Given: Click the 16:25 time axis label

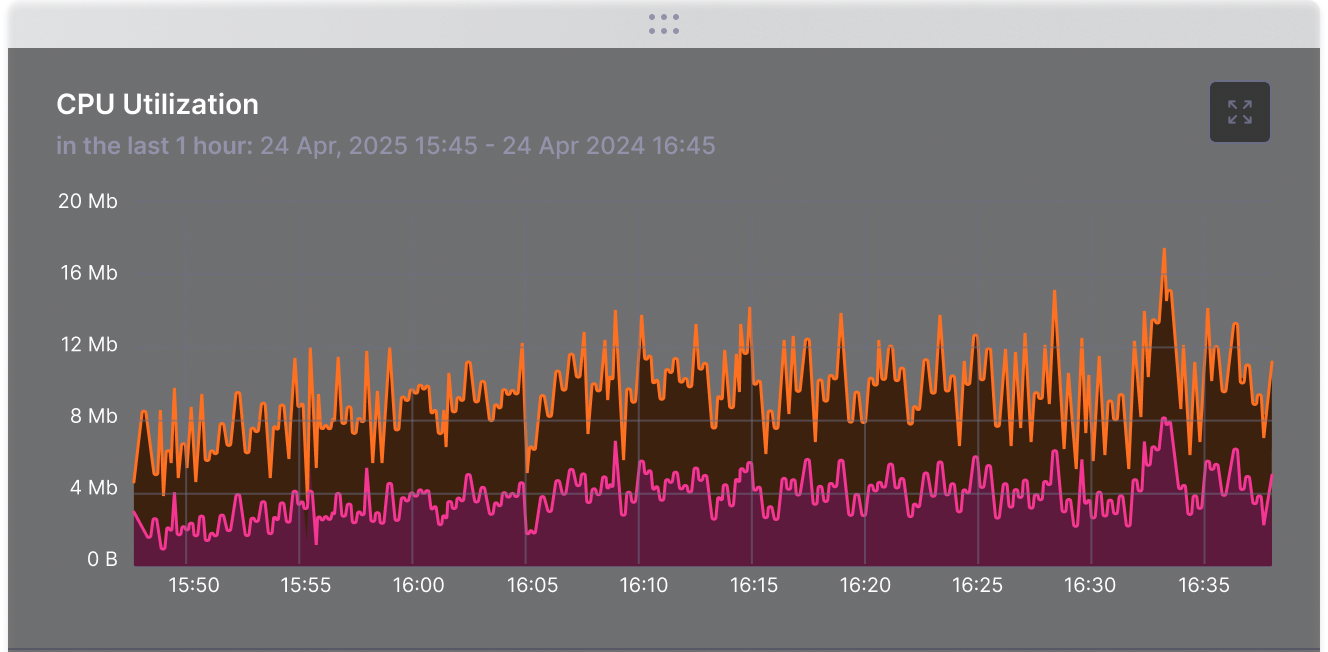Looking at the screenshot, I should click(x=978, y=585).
